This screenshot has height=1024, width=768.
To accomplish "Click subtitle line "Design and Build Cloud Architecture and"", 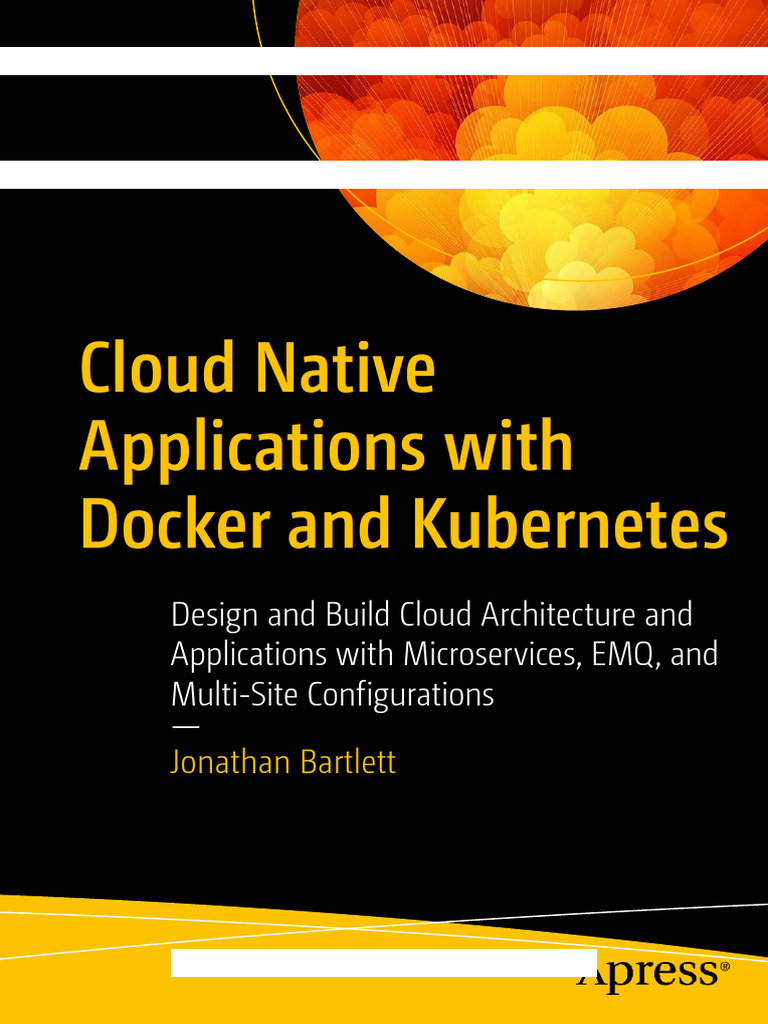I will click(431, 615).
